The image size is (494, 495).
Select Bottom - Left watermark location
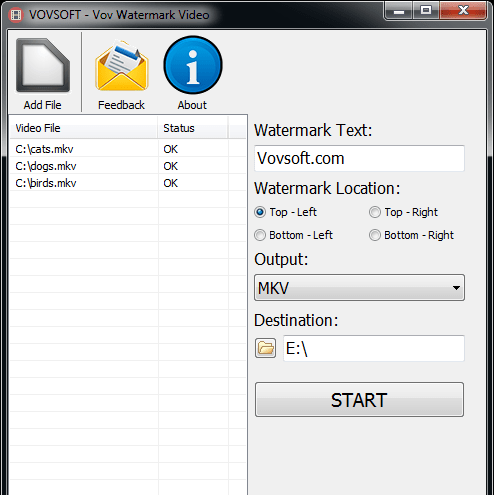point(260,235)
